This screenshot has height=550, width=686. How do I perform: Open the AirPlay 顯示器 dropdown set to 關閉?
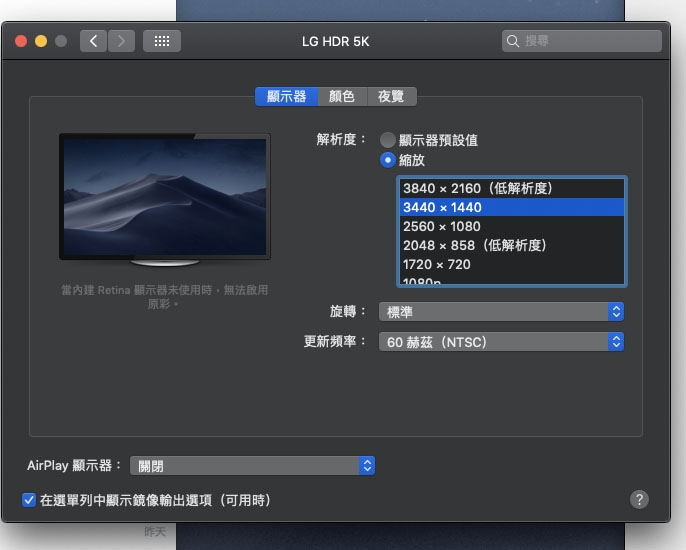(252, 466)
